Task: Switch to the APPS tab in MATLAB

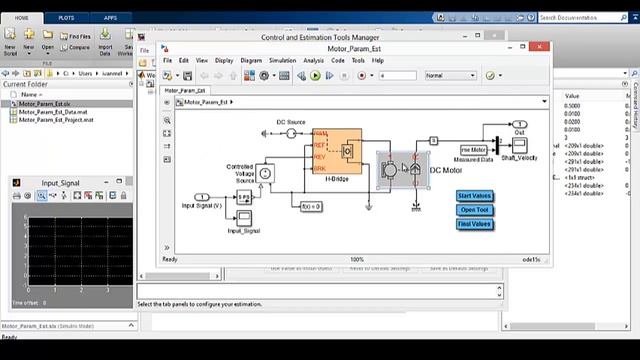Action: [110, 18]
